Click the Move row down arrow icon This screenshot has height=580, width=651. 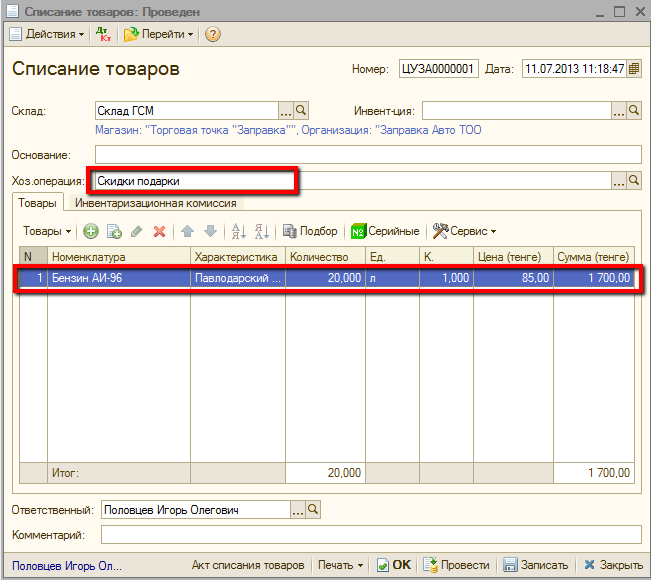(x=209, y=231)
